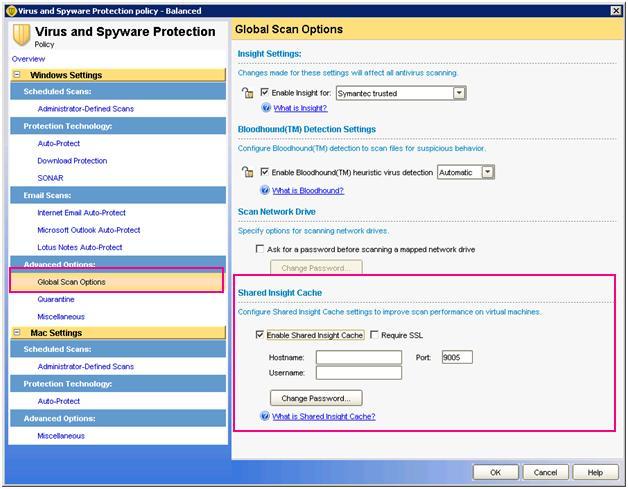The width and height of the screenshot is (628, 489).
Task: Select Administrator-Defined Scans under Mac Settings
Action: click(86, 366)
